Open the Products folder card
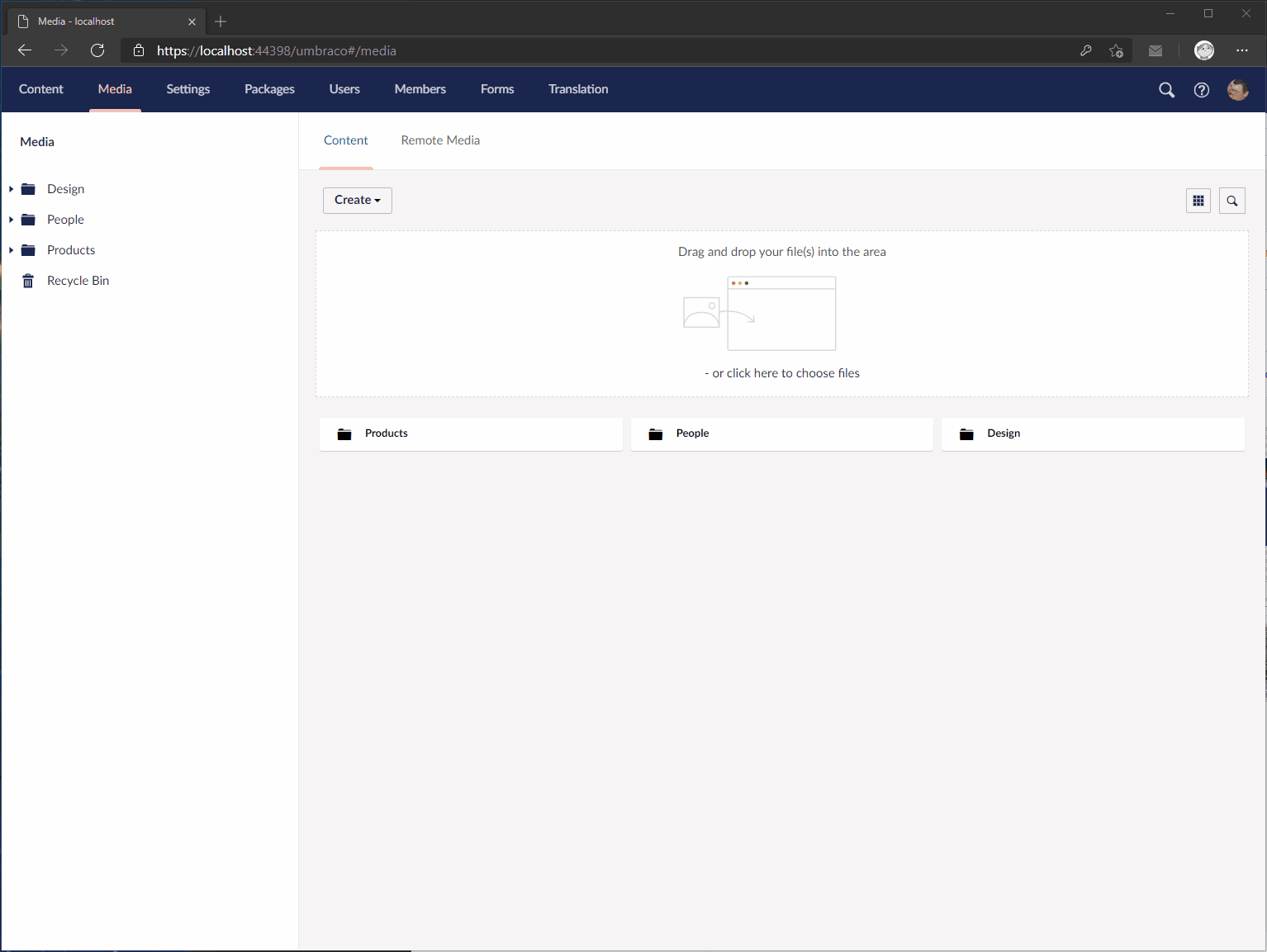This screenshot has width=1267, height=952. [471, 433]
